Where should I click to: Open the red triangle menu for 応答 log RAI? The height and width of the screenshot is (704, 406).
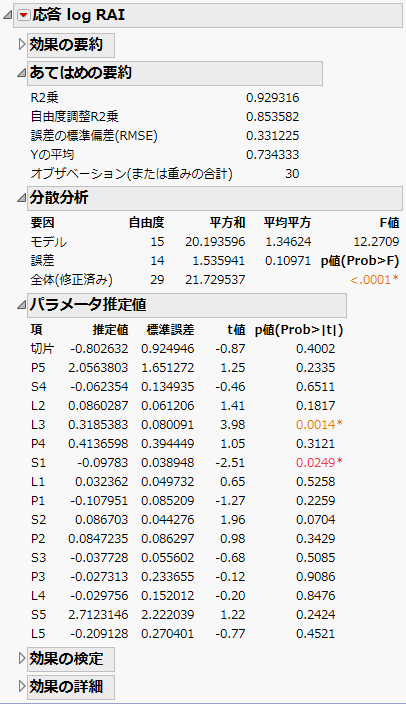pyautogui.click(x=23, y=16)
